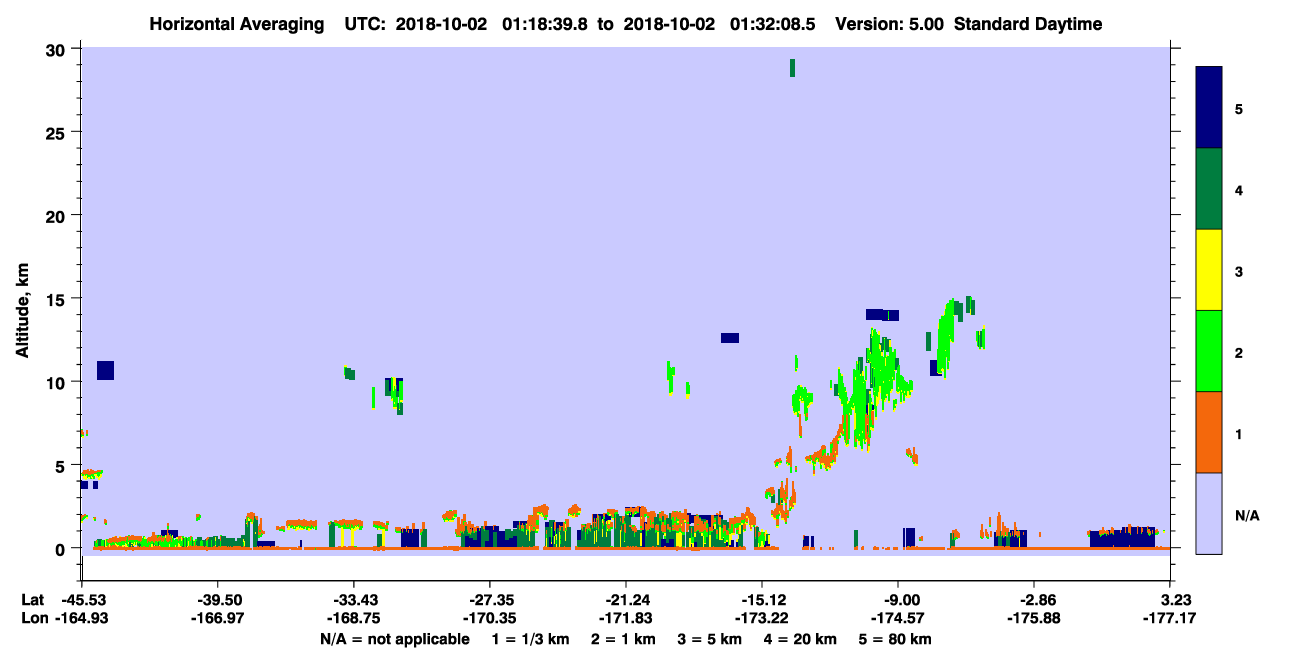Screen dimensions: 1300x667
Task: Click the dark blue block near 12.5 km altitude
Action: [730, 338]
